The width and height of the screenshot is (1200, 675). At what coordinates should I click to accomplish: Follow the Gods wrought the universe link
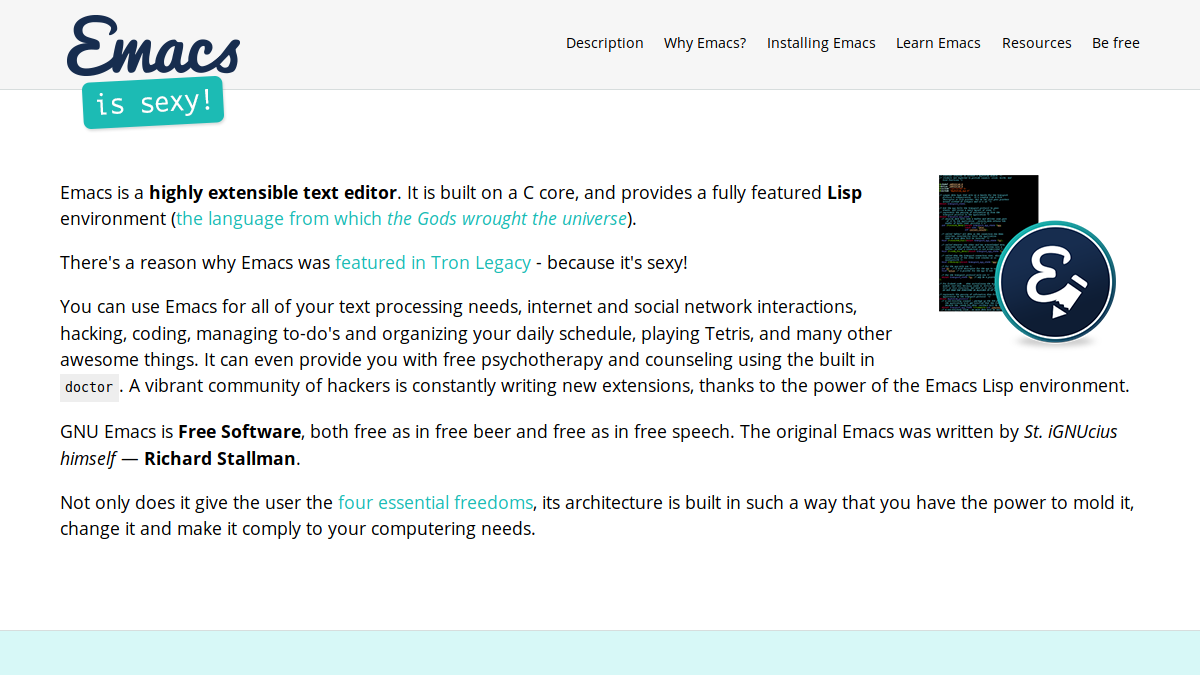tap(402, 218)
